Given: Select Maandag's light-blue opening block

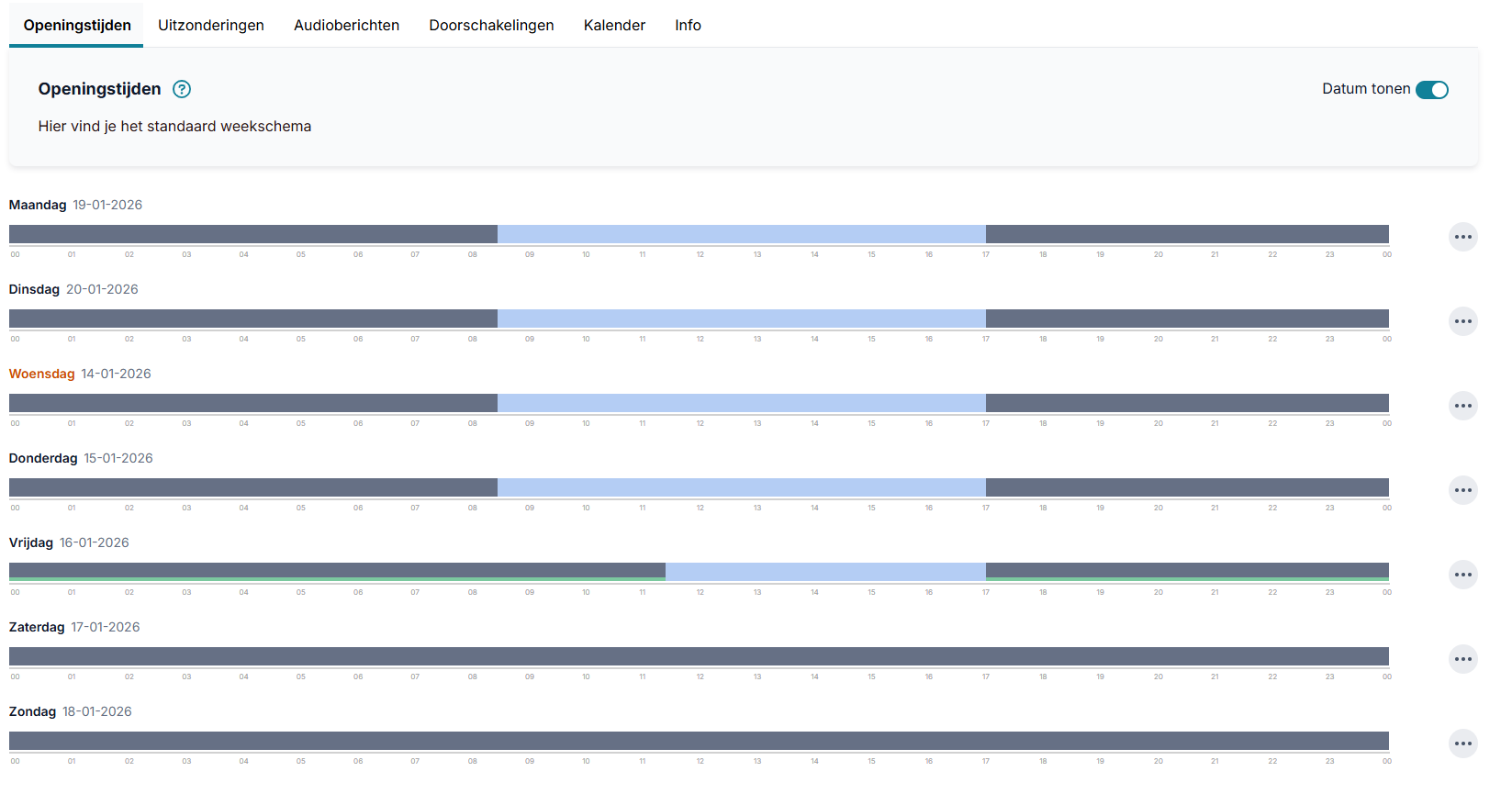Looking at the screenshot, I should coord(742,234).
